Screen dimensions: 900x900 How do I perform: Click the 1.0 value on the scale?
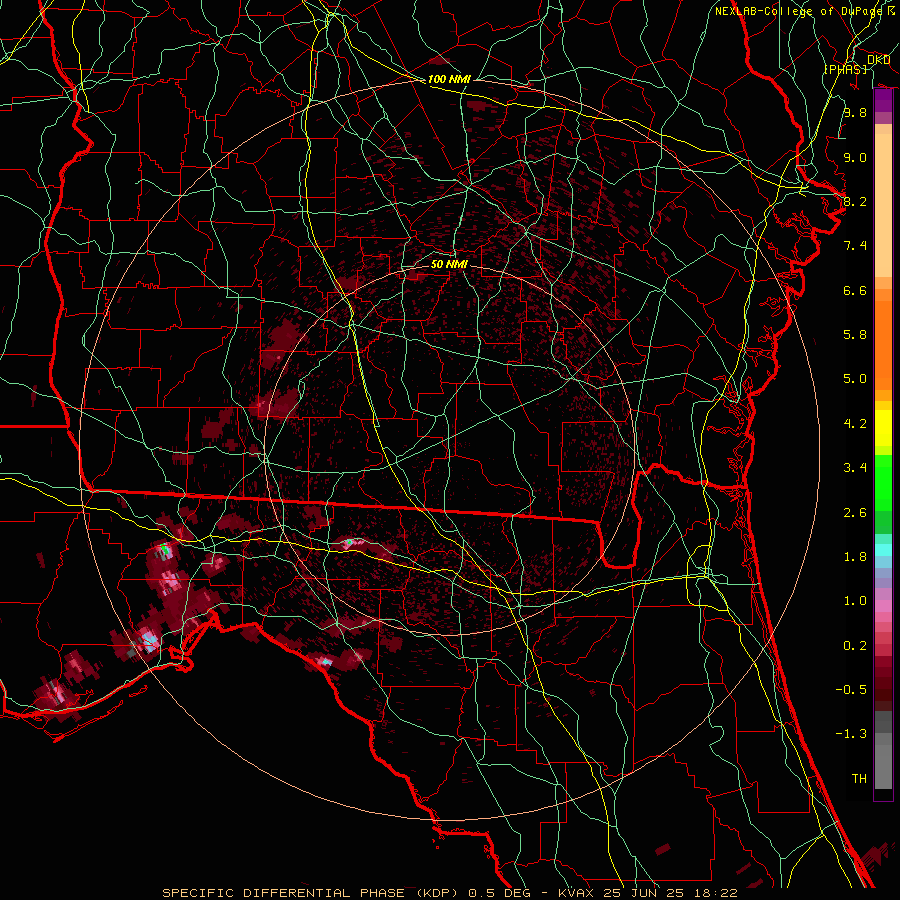855,601
